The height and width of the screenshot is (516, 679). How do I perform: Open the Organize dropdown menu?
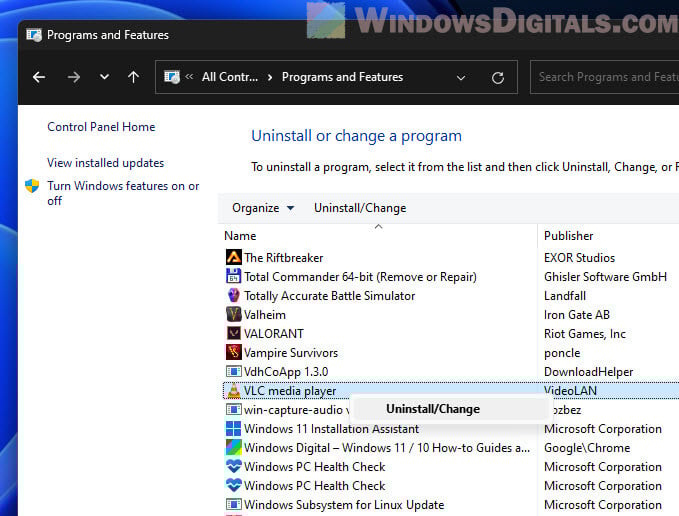coord(263,208)
